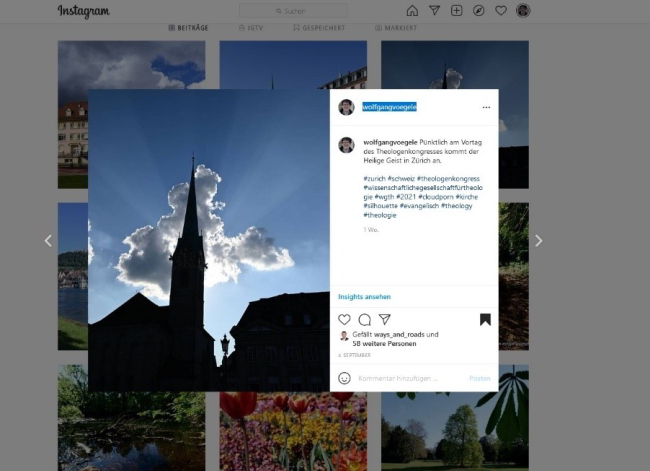Go to next post arrow
Image resolution: width=650 pixels, height=471 pixels.
click(538, 240)
